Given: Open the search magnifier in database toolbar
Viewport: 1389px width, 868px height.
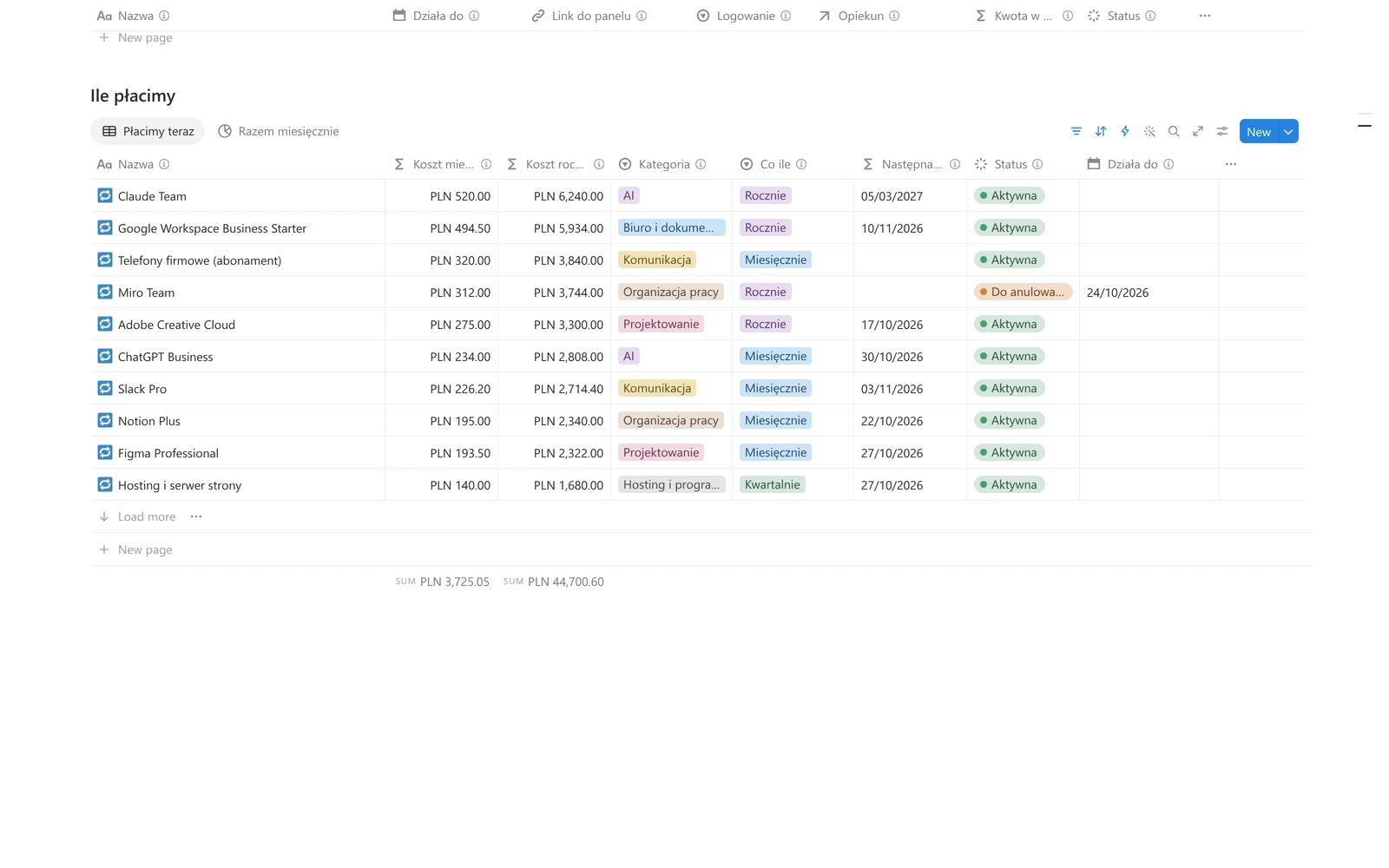Looking at the screenshot, I should (x=1174, y=131).
